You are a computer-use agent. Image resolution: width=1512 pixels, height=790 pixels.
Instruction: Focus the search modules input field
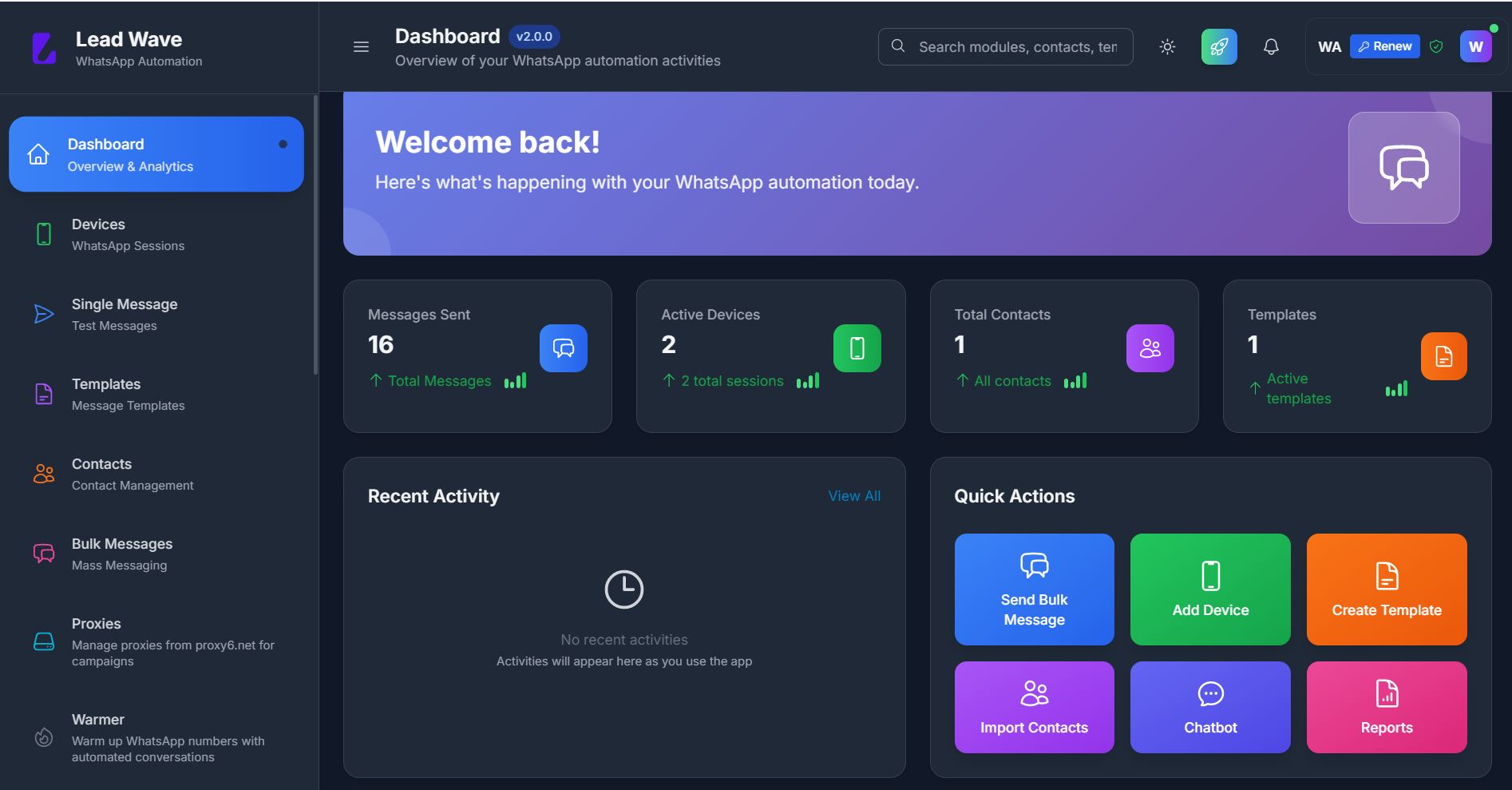1016,47
